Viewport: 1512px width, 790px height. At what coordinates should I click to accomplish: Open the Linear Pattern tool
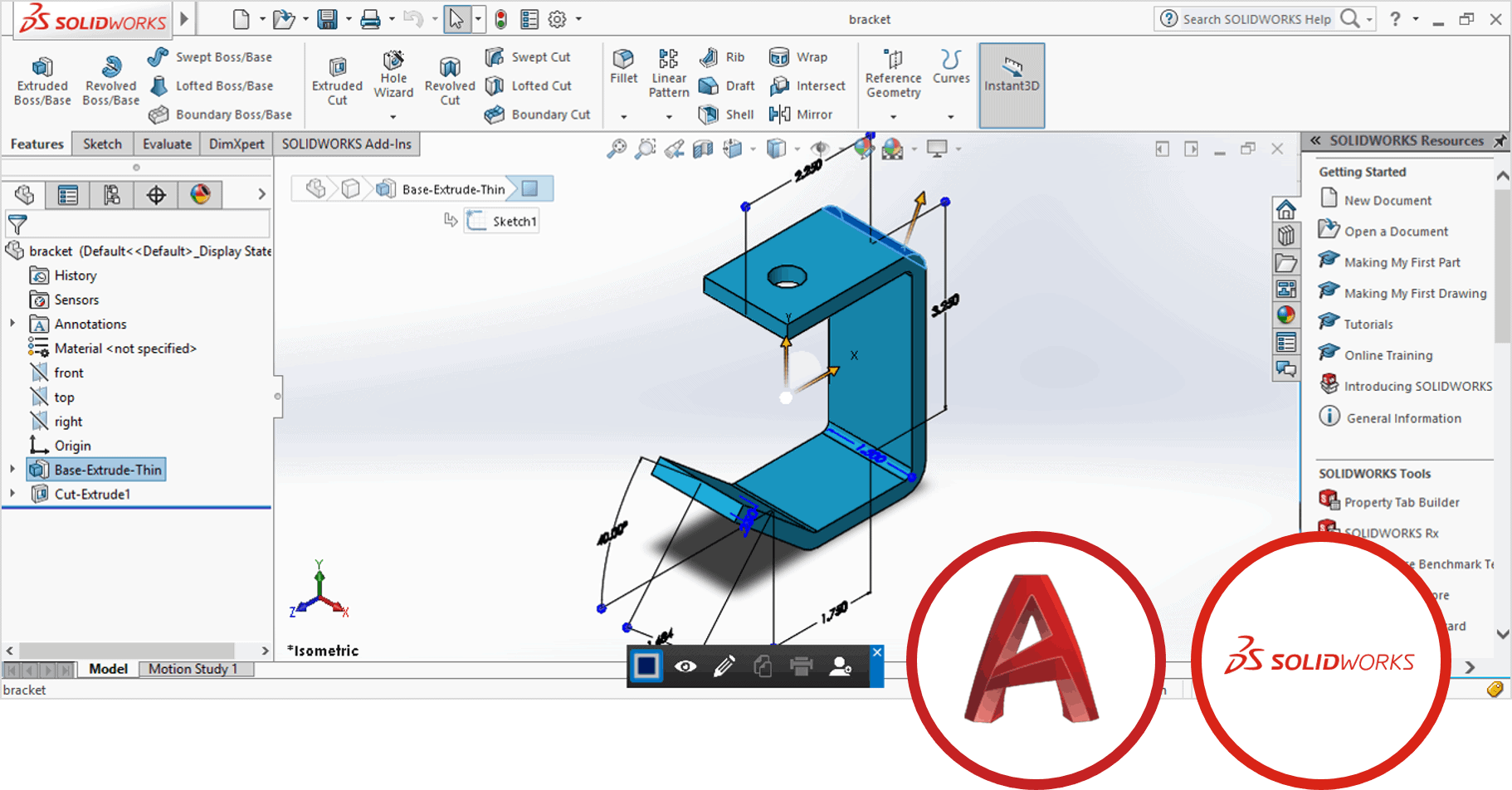click(x=669, y=74)
